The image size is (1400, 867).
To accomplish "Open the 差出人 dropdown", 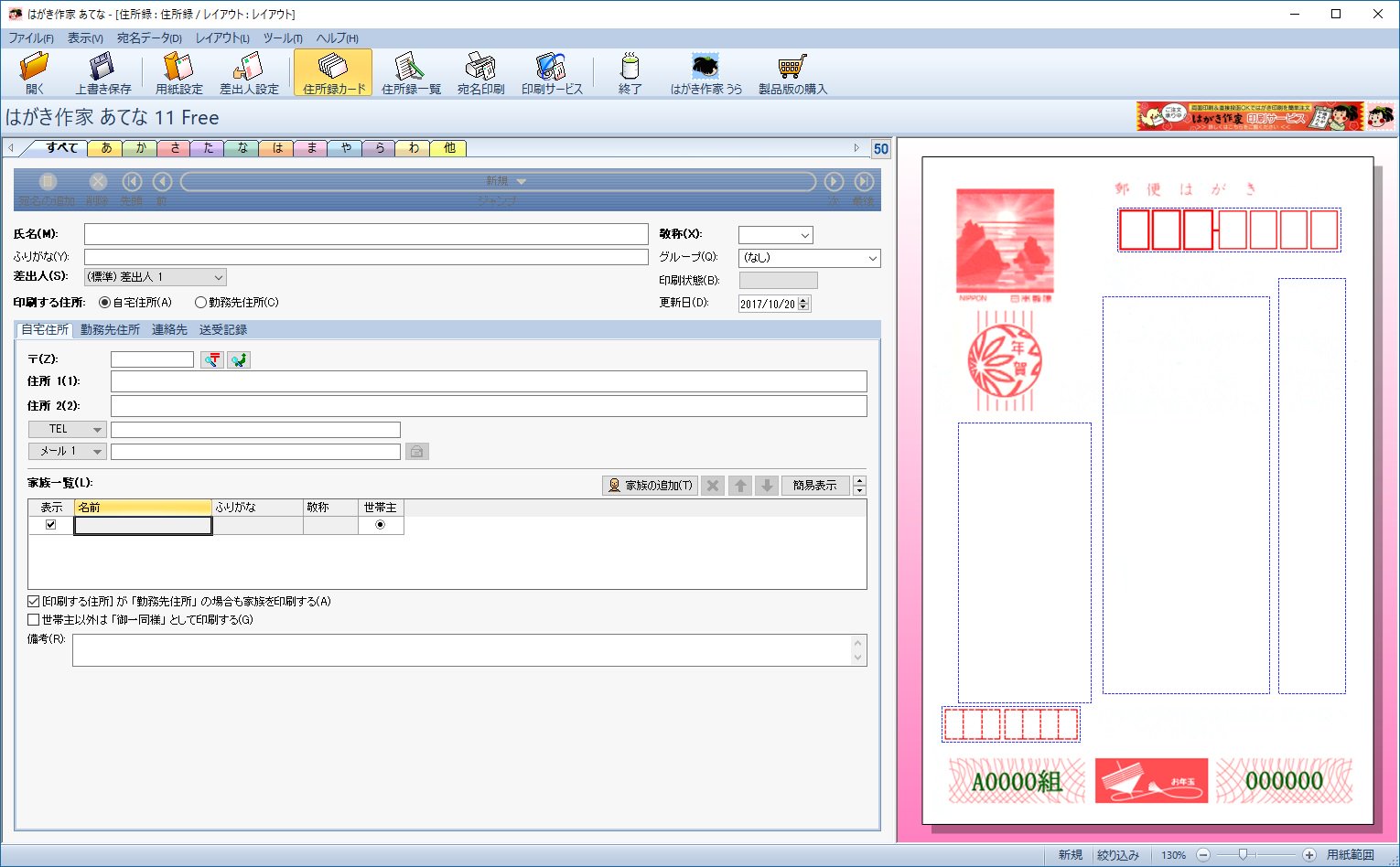I will click(x=219, y=277).
